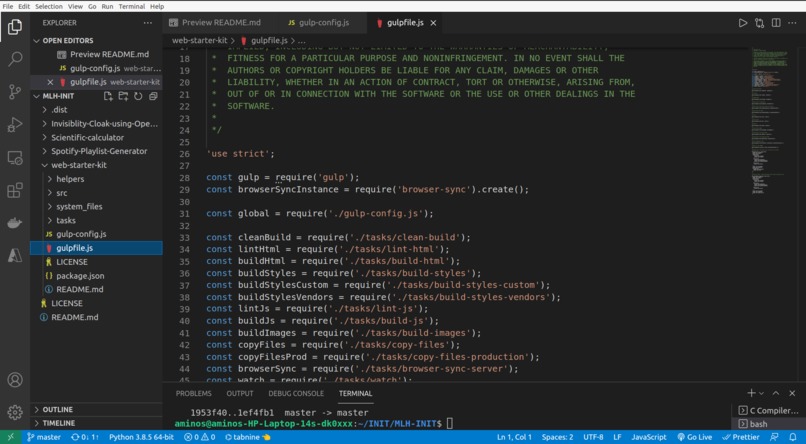Close the gulpfile.js editor tab

(433, 23)
